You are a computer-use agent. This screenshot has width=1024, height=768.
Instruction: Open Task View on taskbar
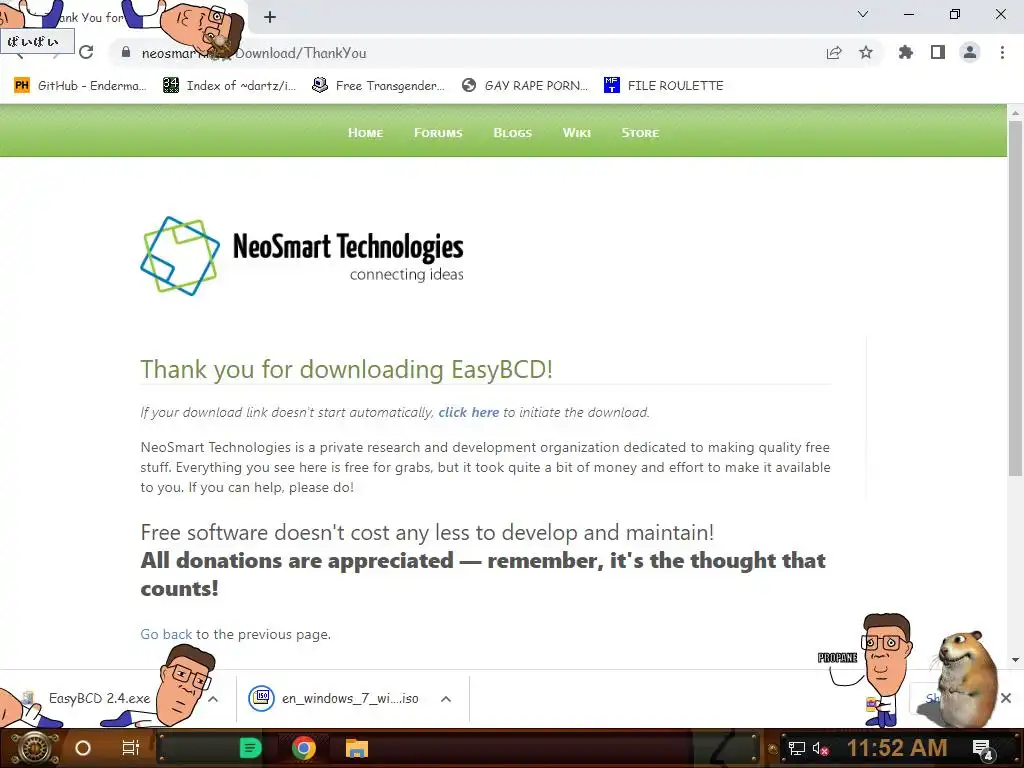131,748
